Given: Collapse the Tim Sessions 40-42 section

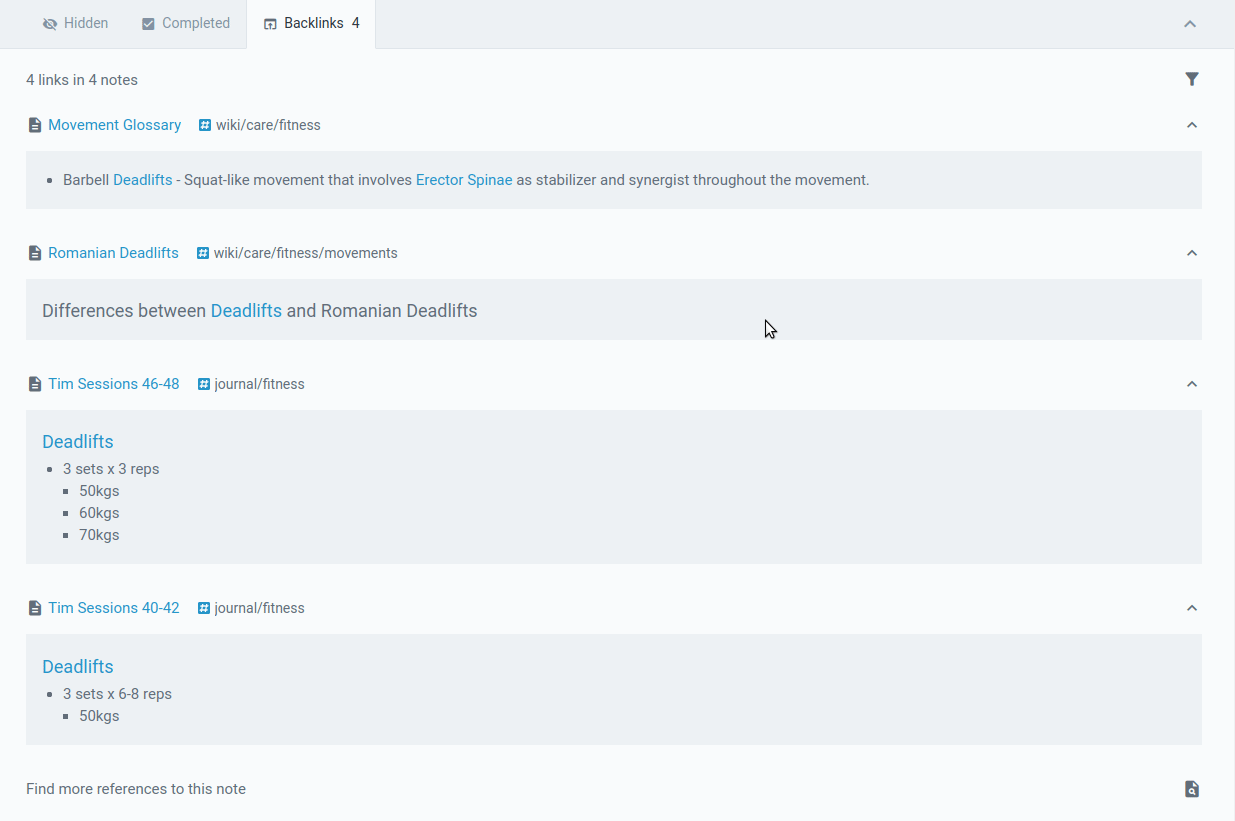Looking at the screenshot, I should 1191,608.
